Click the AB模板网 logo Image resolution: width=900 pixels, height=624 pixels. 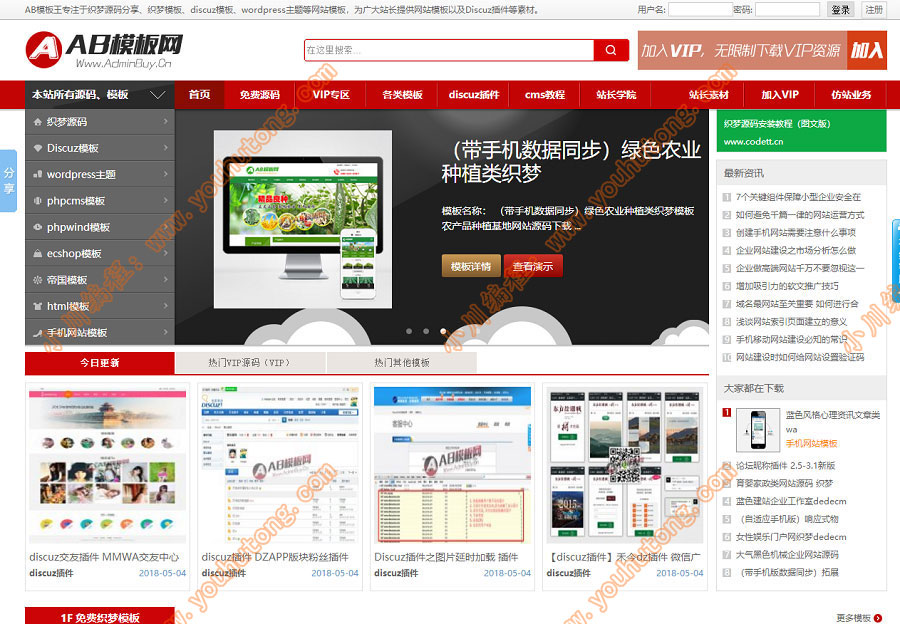coord(104,49)
